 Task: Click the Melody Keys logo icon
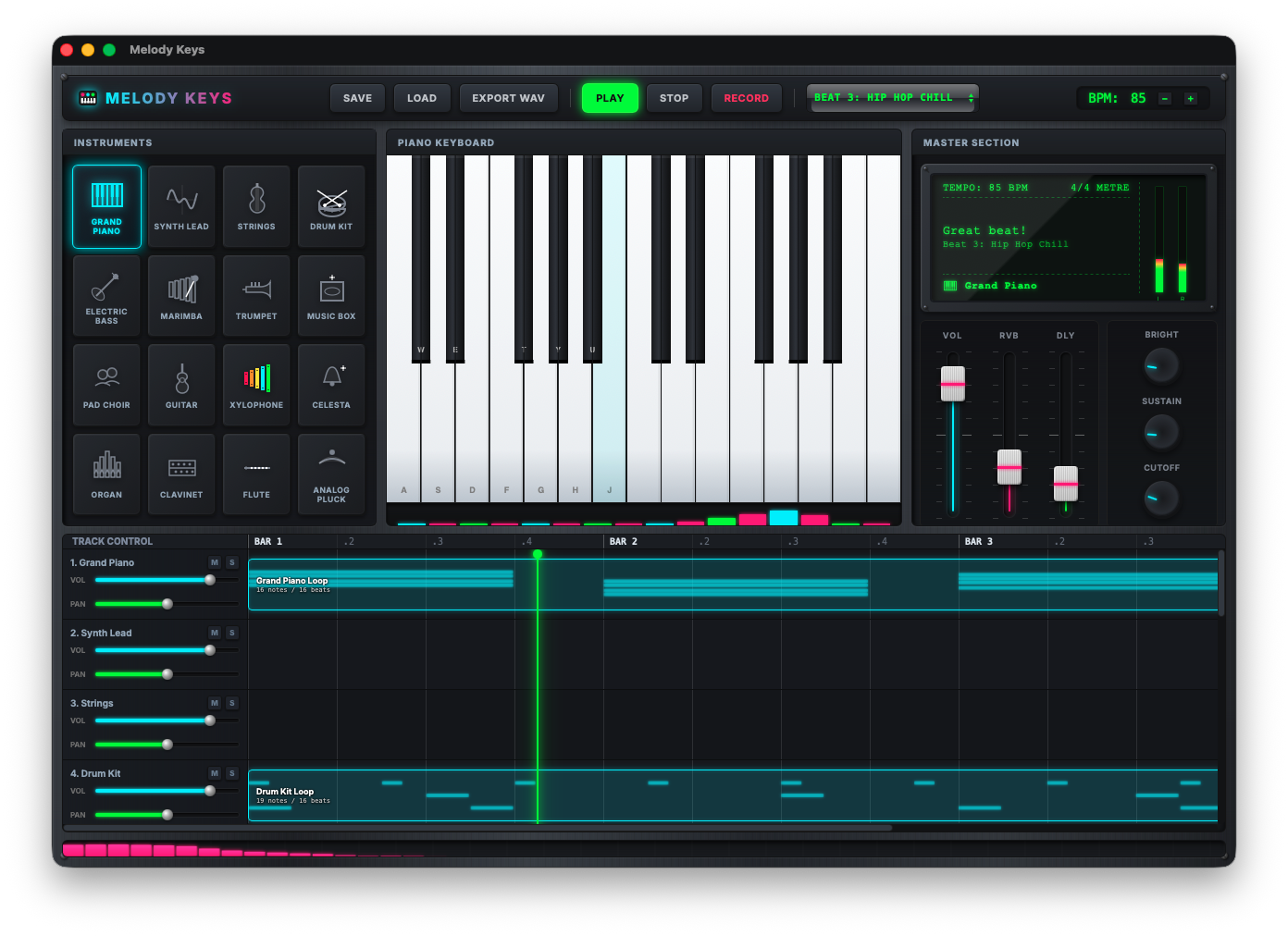88,98
